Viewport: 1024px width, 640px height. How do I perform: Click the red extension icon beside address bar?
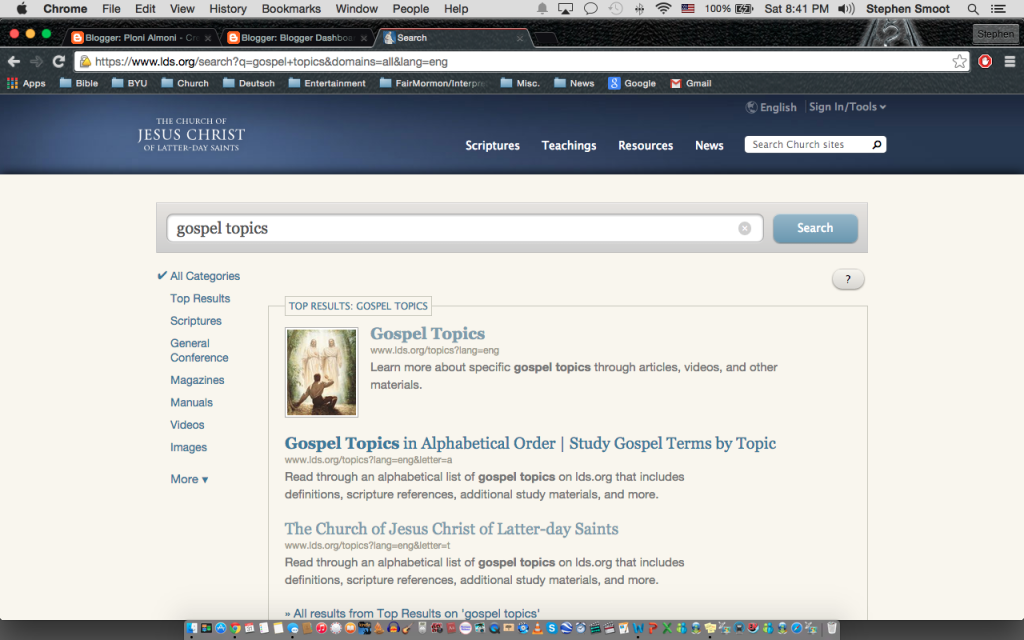(x=985, y=61)
